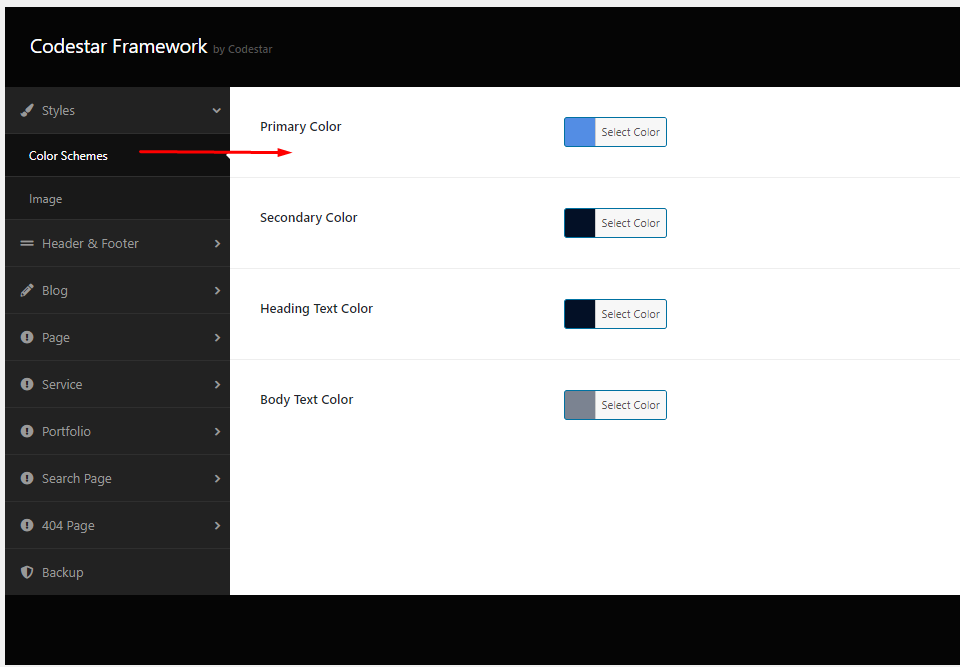The width and height of the screenshot is (960, 667).
Task: Click the exclamation icon beside Portfolio
Action: coord(27,432)
